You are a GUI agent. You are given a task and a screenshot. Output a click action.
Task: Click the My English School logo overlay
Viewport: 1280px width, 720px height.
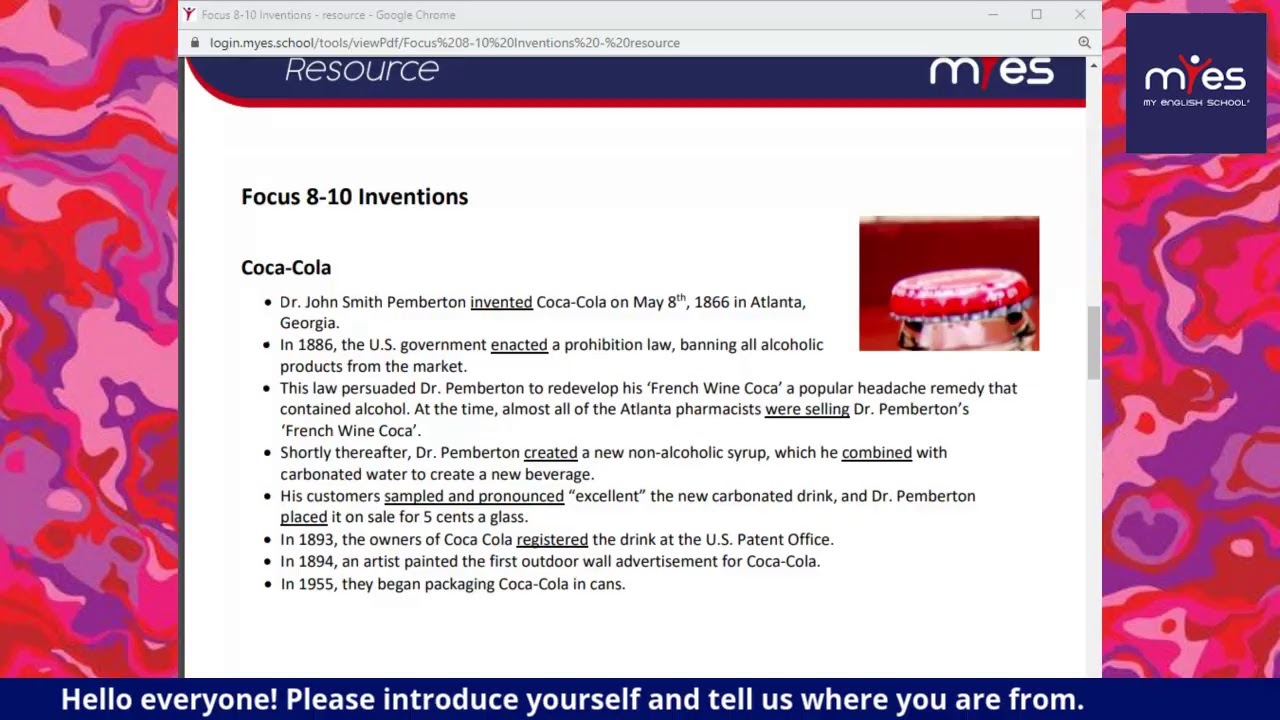(x=1196, y=83)
